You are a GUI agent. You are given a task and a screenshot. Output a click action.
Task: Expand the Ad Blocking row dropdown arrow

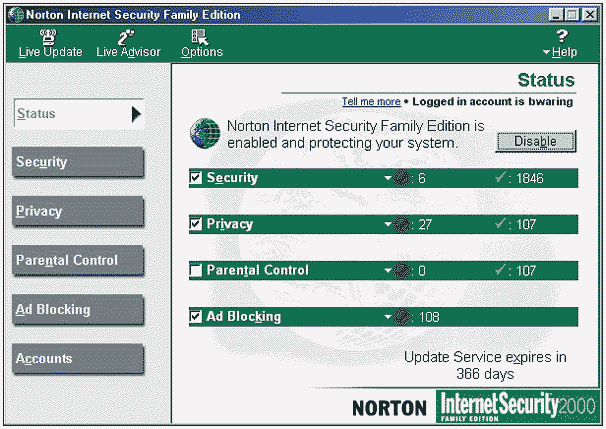388,317
